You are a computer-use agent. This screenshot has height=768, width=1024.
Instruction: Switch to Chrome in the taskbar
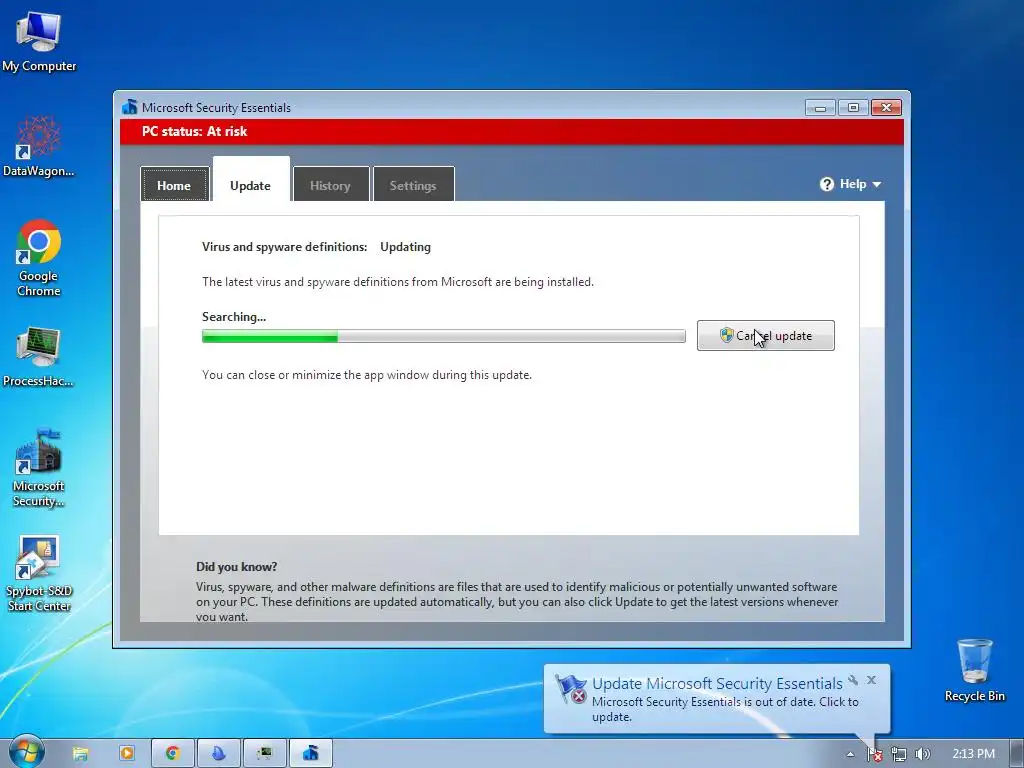172,754
